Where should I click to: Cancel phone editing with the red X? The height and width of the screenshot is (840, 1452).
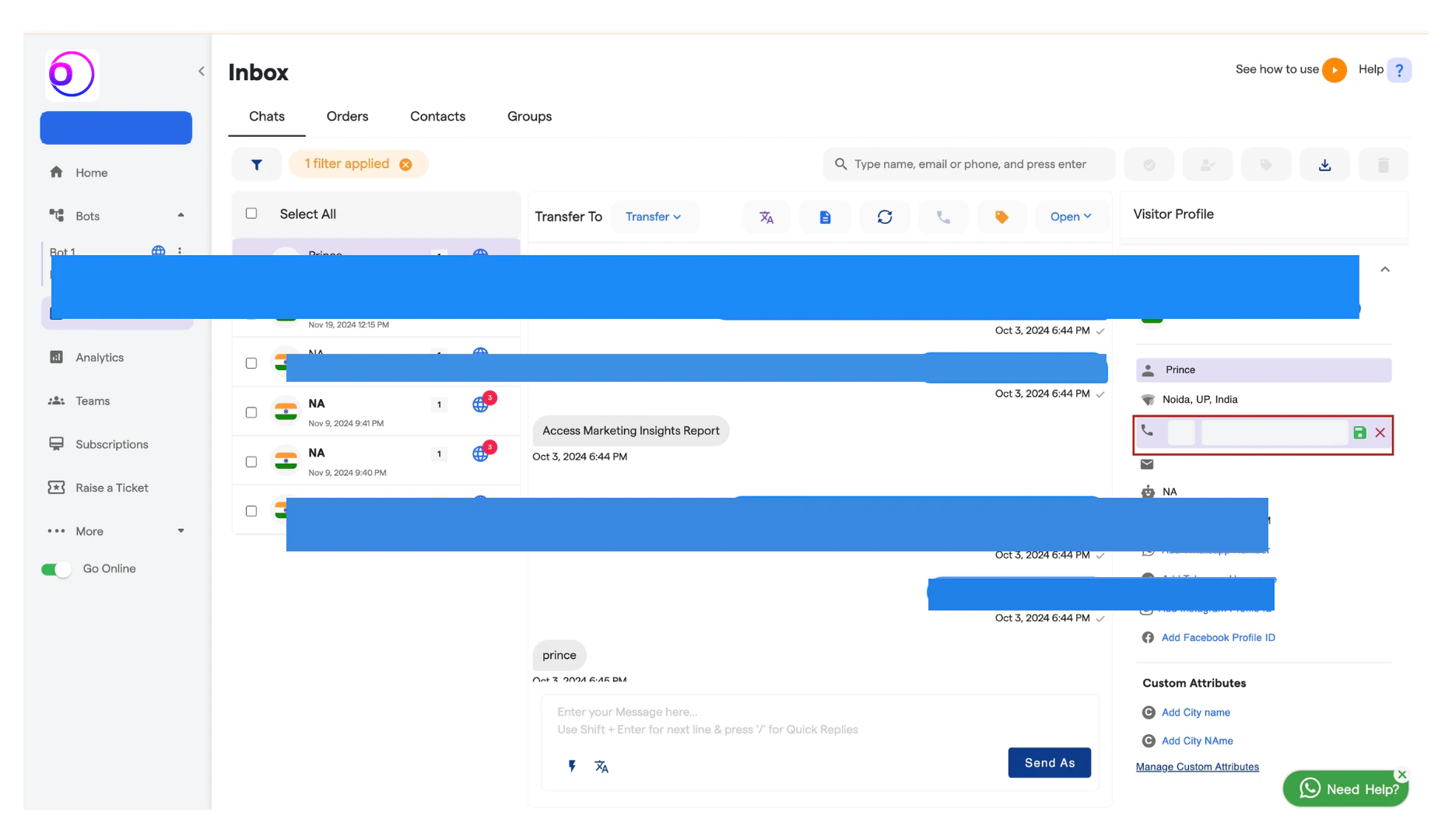[1380, 433]
